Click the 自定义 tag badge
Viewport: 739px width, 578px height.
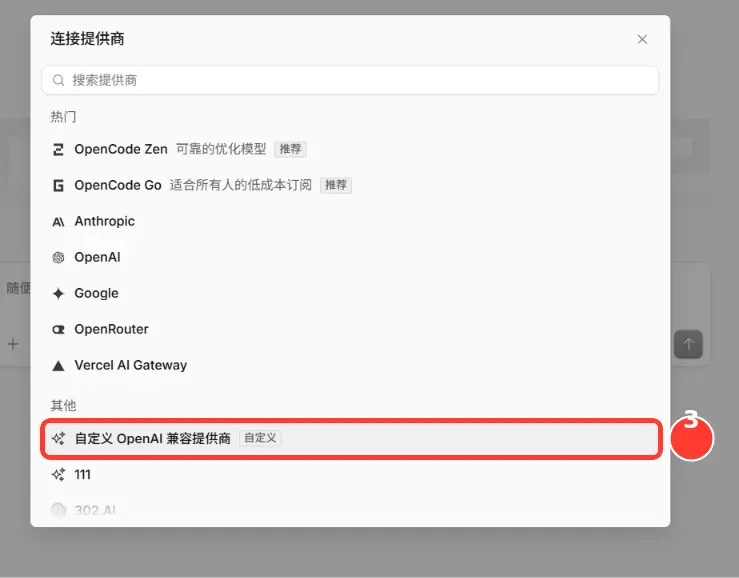pos(260,438)
